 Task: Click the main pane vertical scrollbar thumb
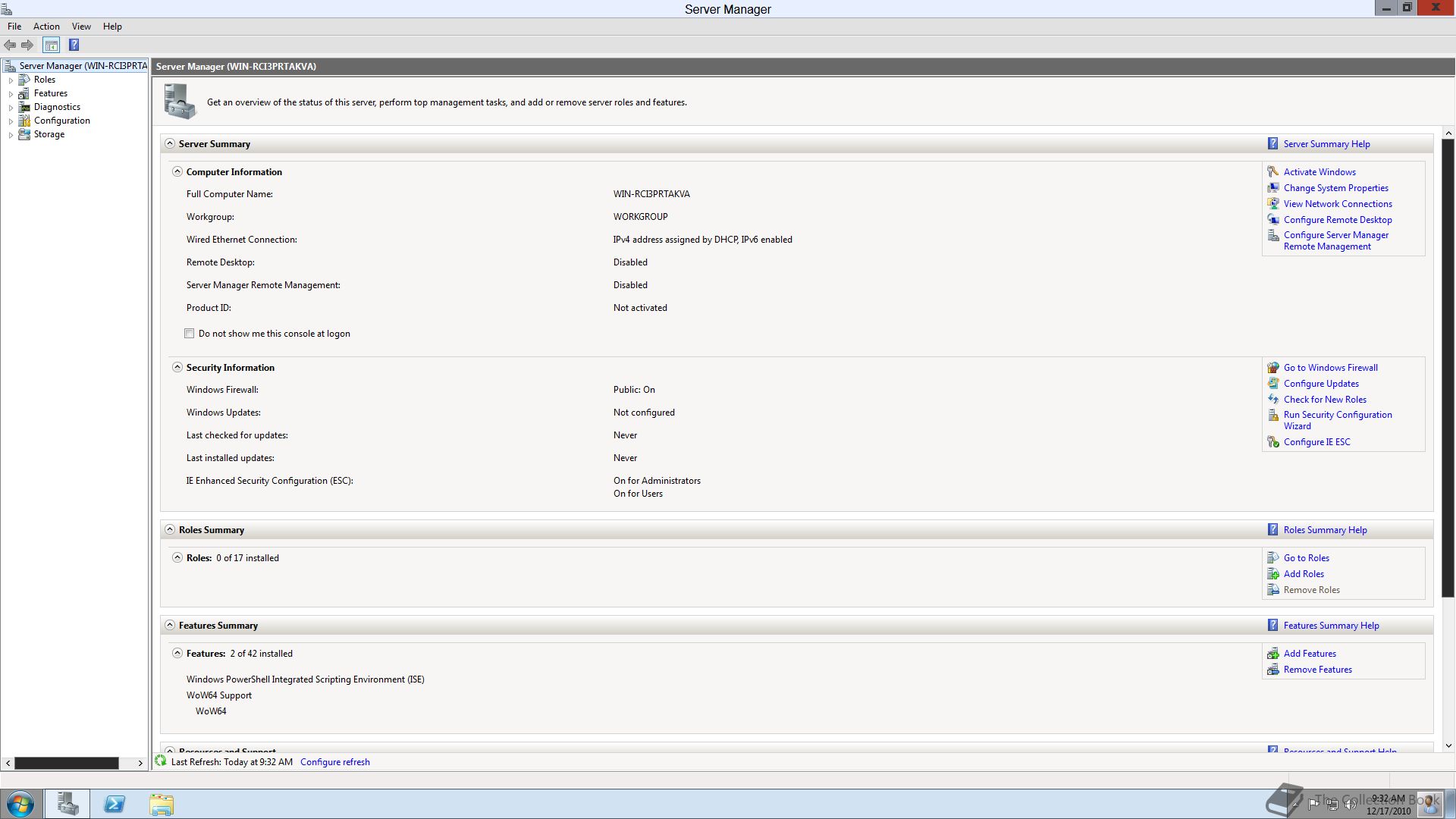(x=1448, y=368)
